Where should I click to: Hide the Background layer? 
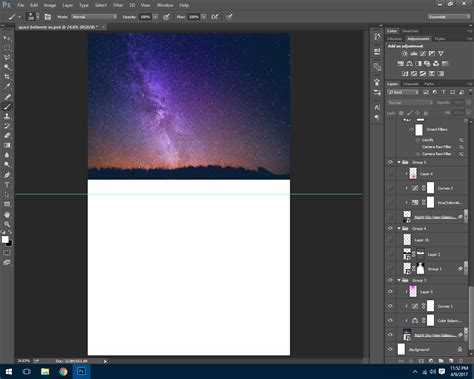390,349
